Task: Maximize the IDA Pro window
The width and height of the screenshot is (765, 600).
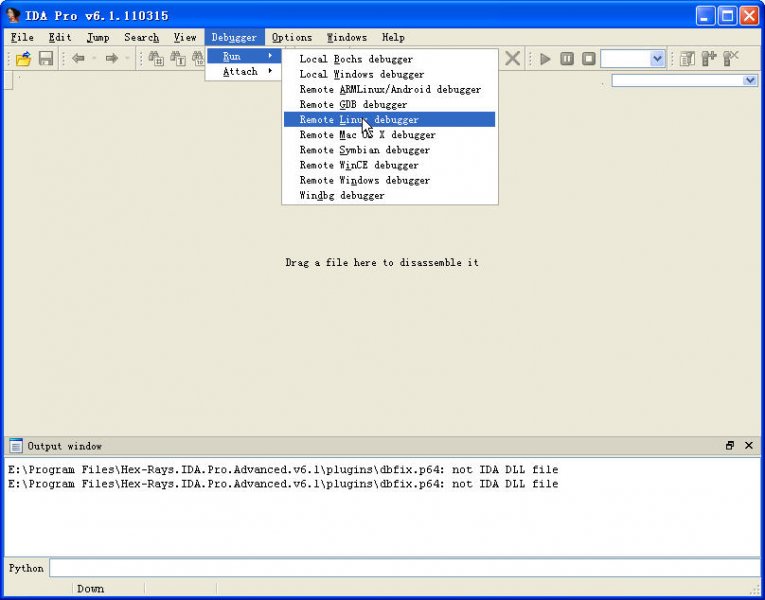Action: [x=727, y=16]
